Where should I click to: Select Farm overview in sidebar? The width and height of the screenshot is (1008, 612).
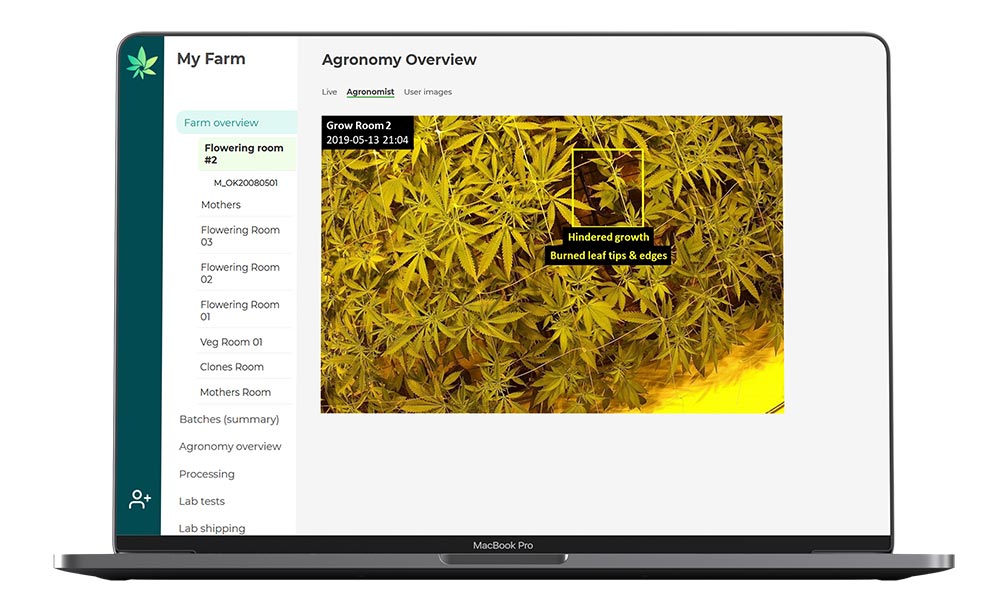pyautogui.click(x=237, y=122)
